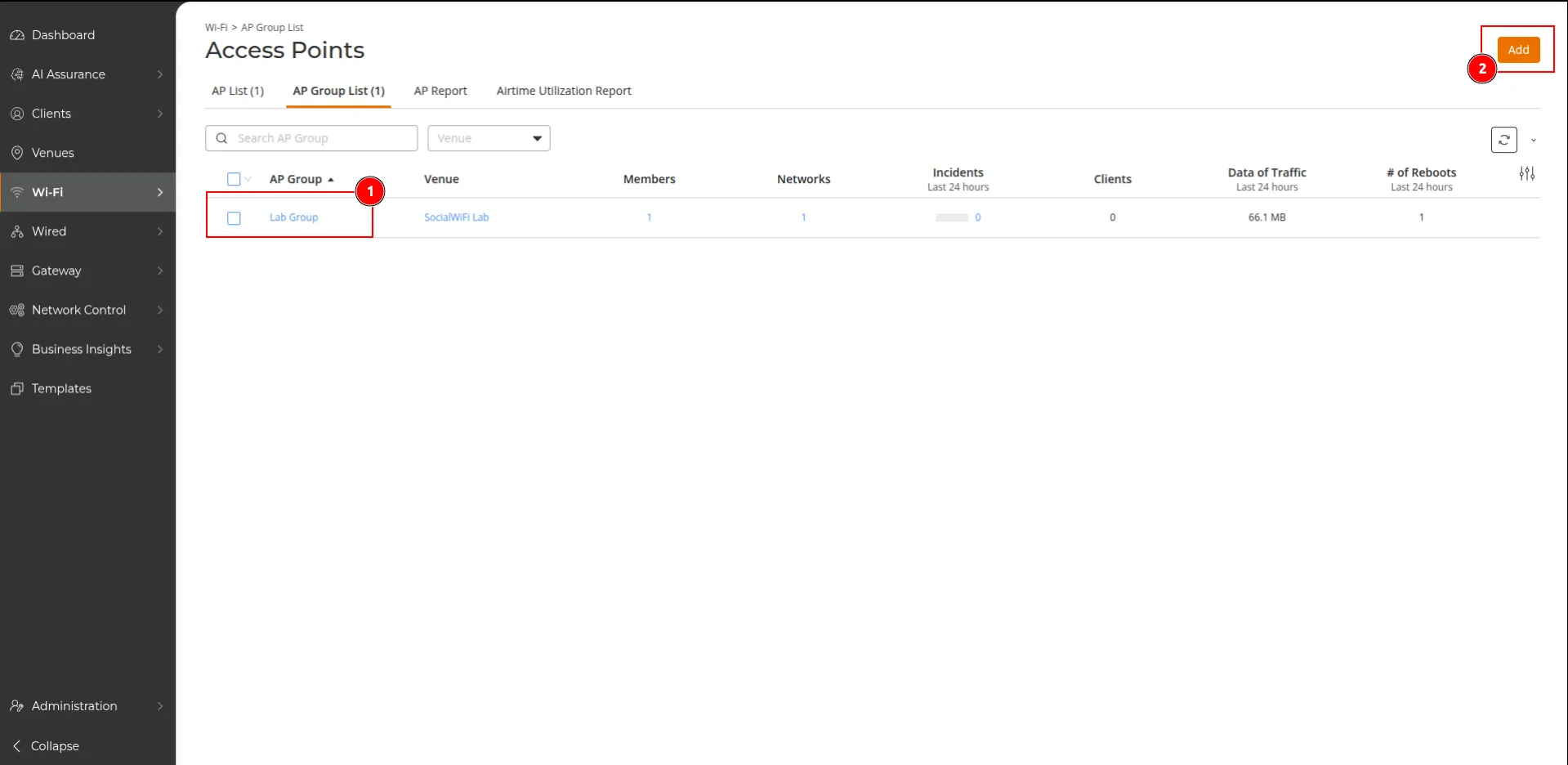Screen dimensions: 1568x765
Task: Click the AP Group column header text
Action: pos(296,179)
